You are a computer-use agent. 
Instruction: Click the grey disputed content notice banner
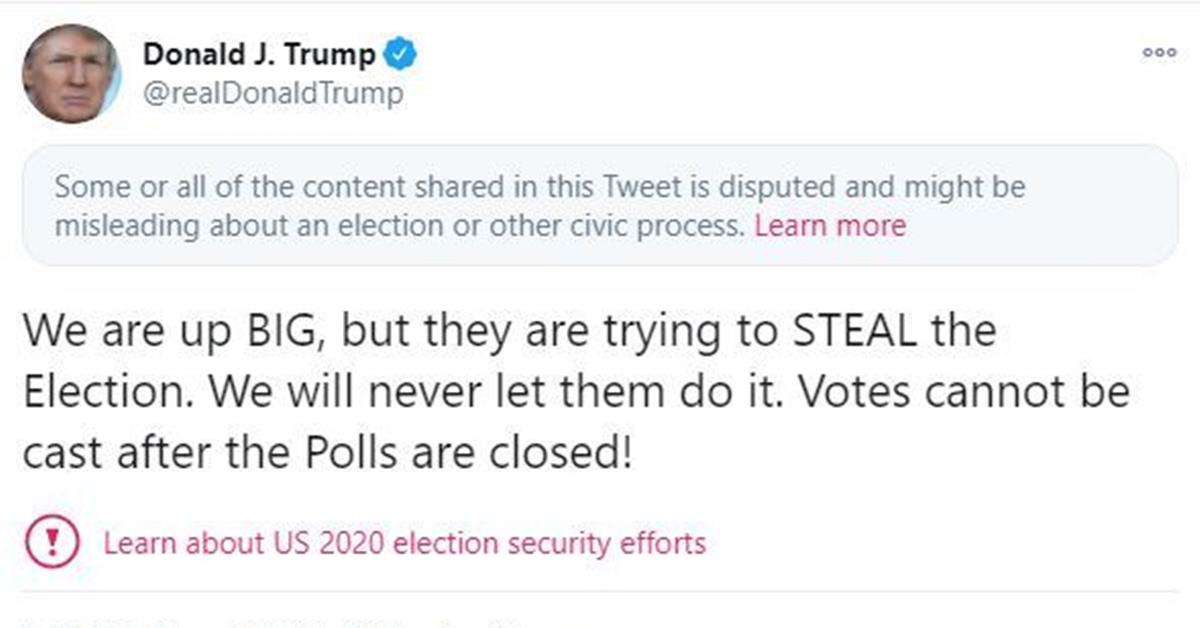600,206
